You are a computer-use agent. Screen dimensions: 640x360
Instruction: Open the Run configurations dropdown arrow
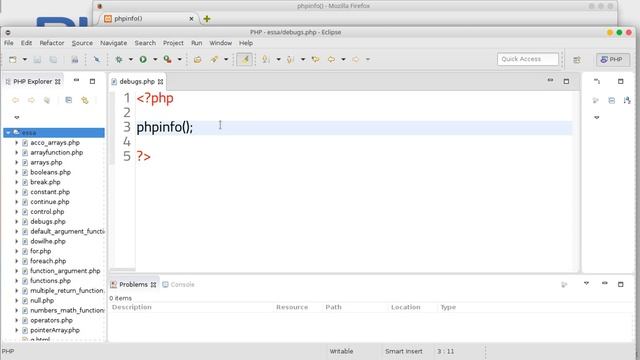point(155,60)
